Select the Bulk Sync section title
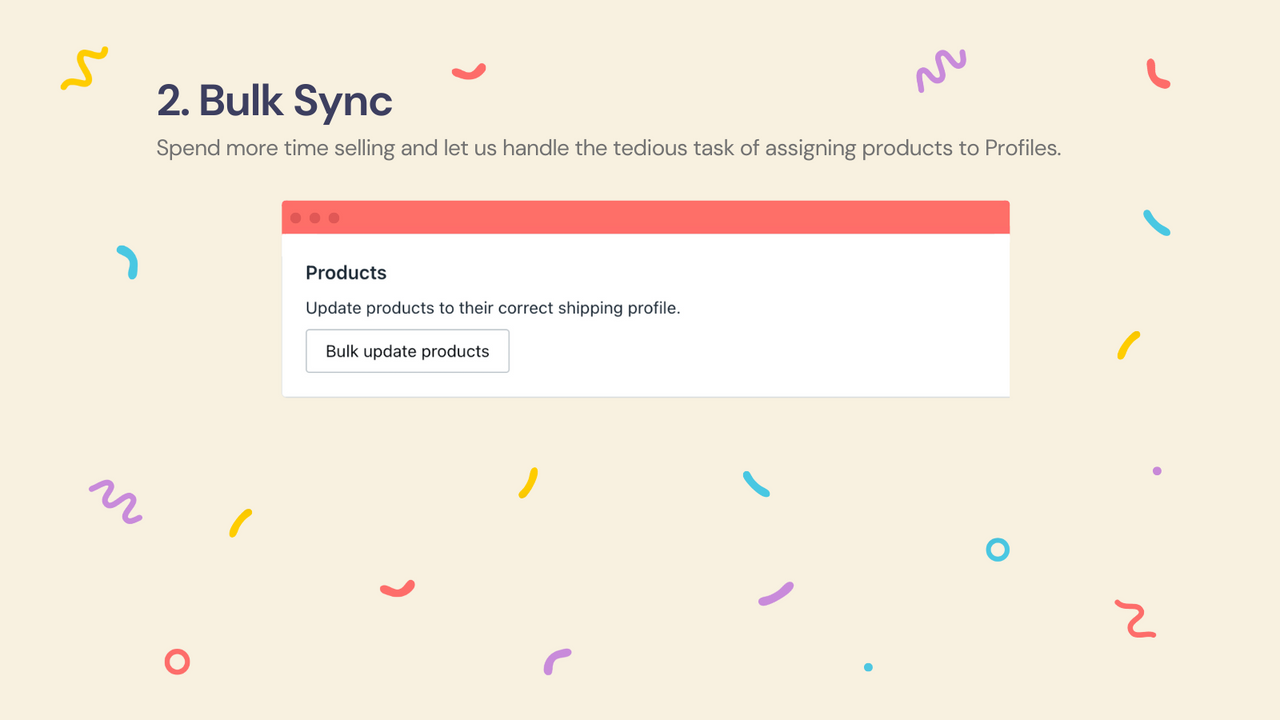Viewport: 1280px width, 720px height. [274, 101]
